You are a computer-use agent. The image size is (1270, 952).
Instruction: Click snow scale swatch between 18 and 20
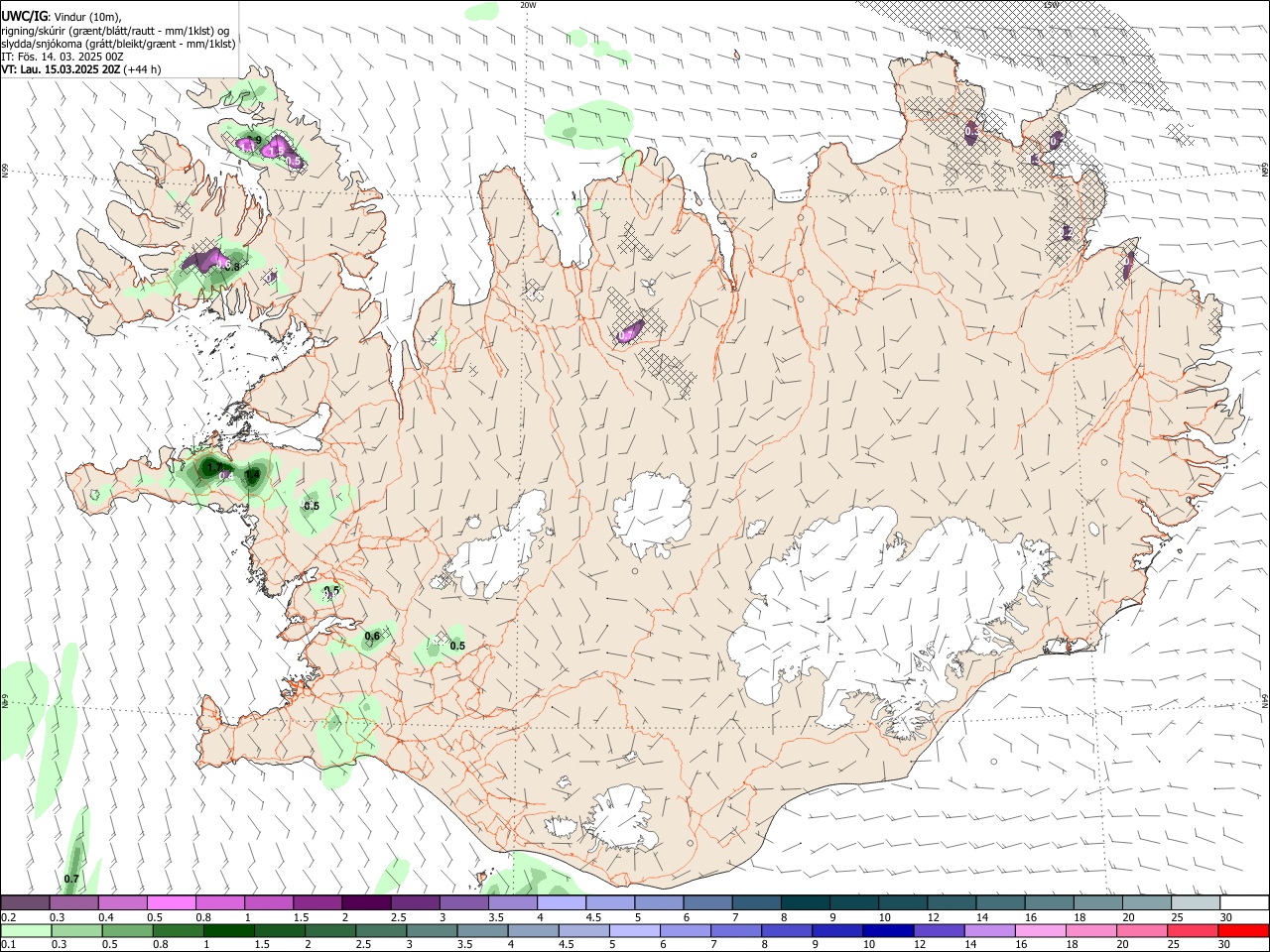[1097, 903]
